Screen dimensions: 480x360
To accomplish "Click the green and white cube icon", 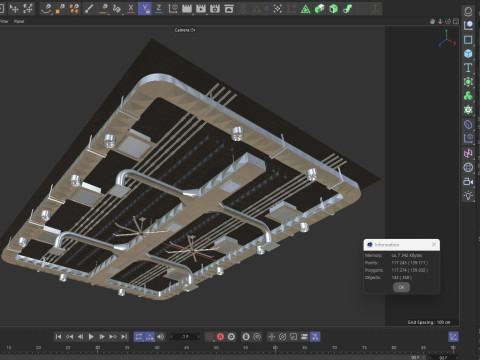I will 319,9.
